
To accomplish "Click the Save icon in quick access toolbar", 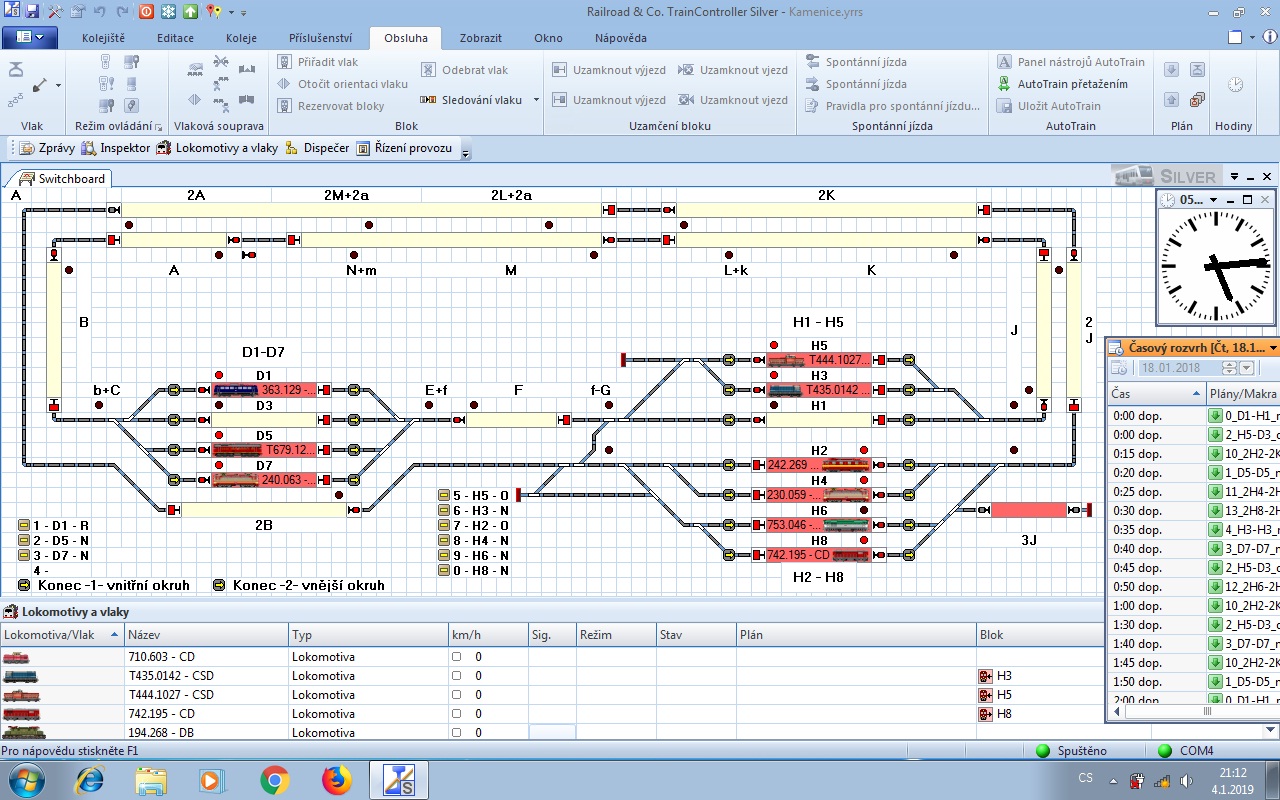I will 32,12.
